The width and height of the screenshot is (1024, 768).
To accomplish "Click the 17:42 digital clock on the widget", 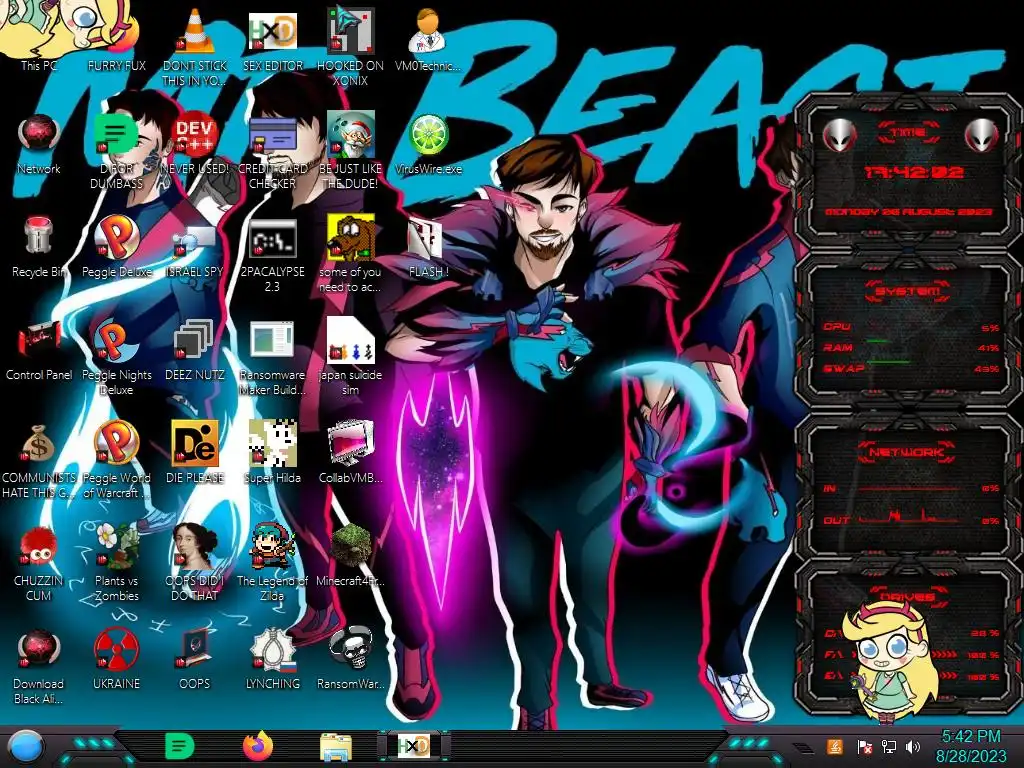I will pos(913,172).
